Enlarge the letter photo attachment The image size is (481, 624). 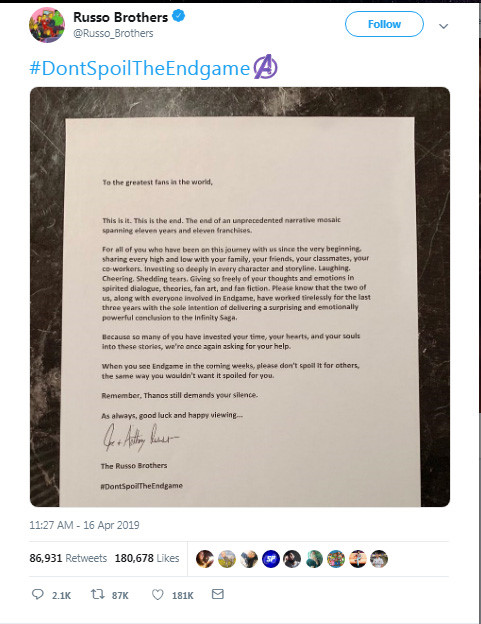[x=240, y=297]
